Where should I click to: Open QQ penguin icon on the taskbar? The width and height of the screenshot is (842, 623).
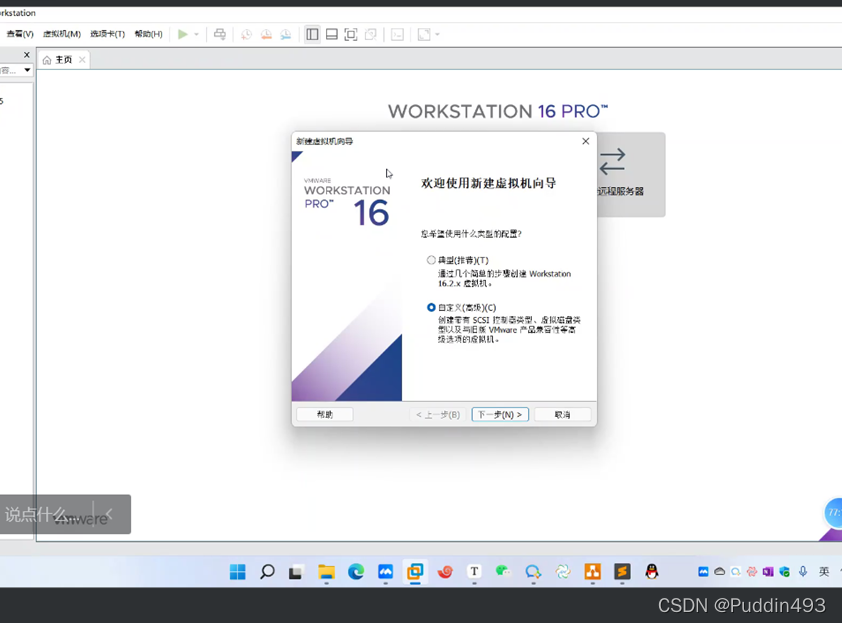pyautogui.click(x=652, y=571)
